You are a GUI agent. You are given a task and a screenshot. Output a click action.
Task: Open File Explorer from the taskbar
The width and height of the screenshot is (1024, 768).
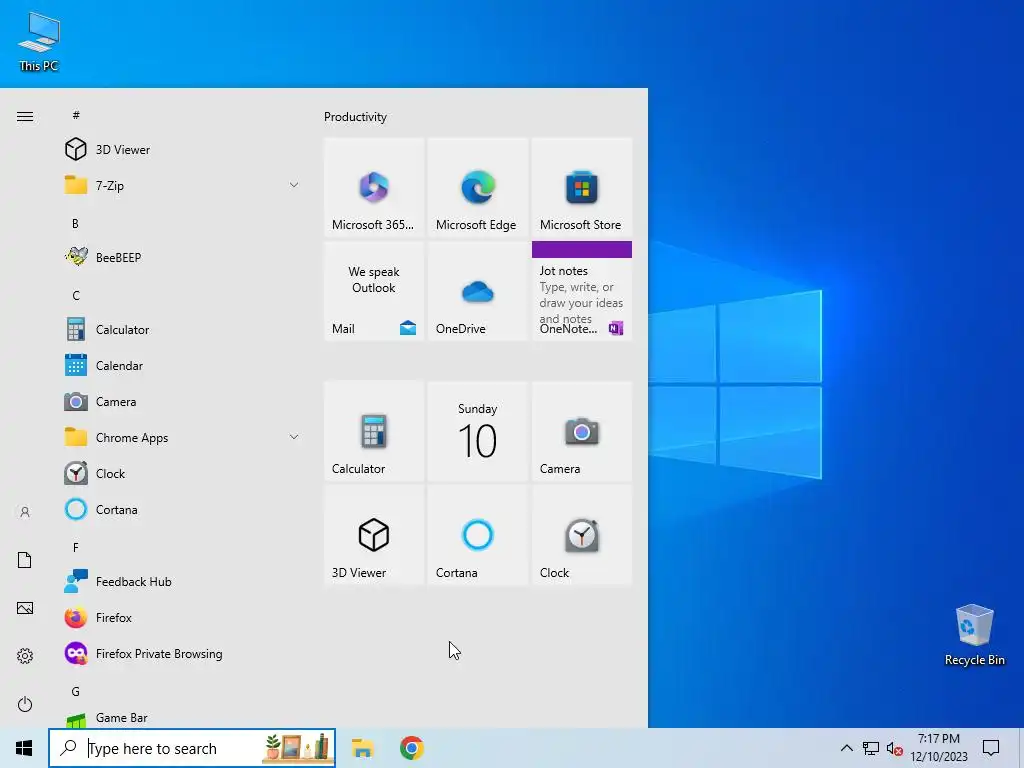coord(362,748)
